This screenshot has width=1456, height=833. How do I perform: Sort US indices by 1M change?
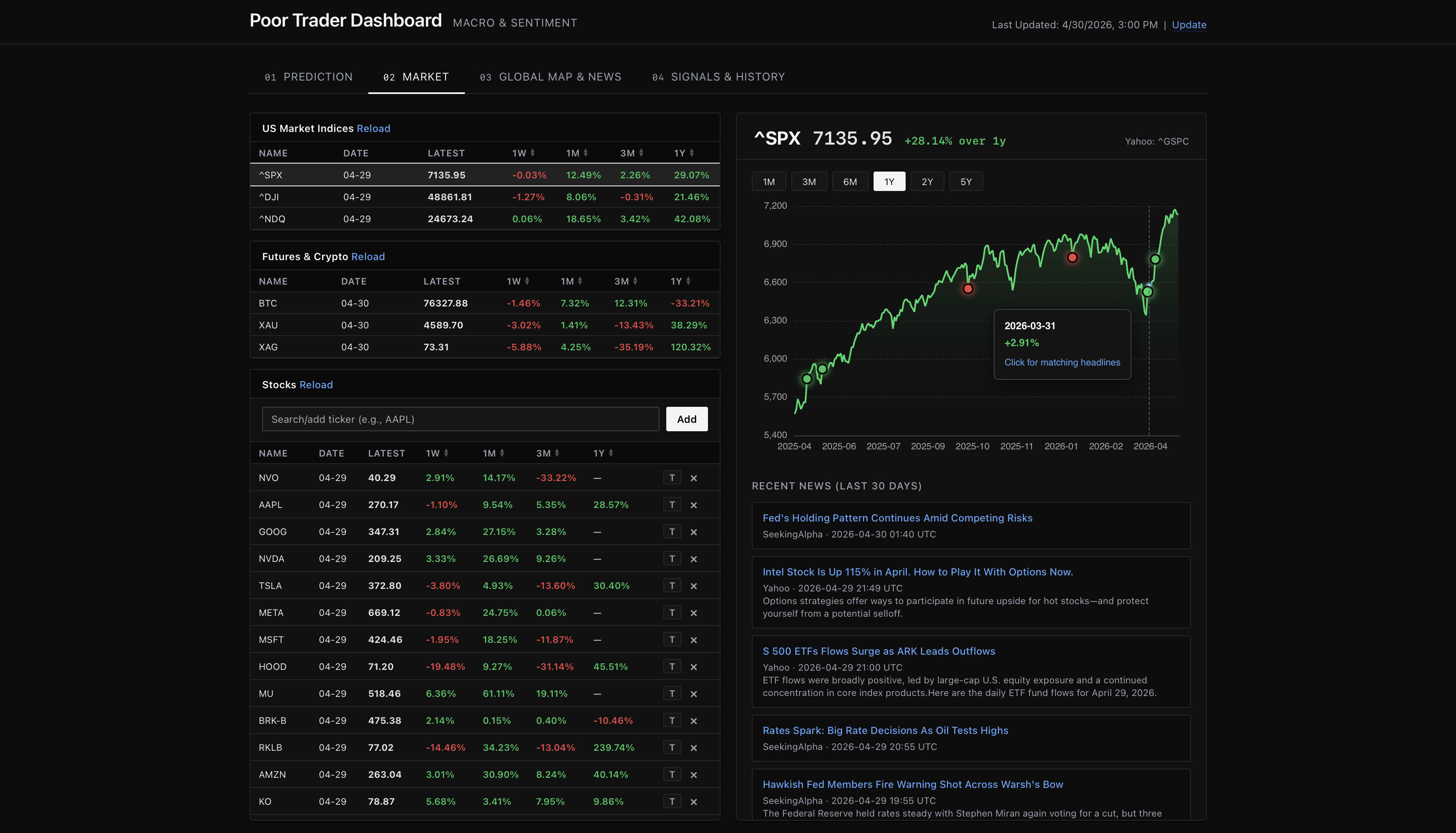(577, 153)
